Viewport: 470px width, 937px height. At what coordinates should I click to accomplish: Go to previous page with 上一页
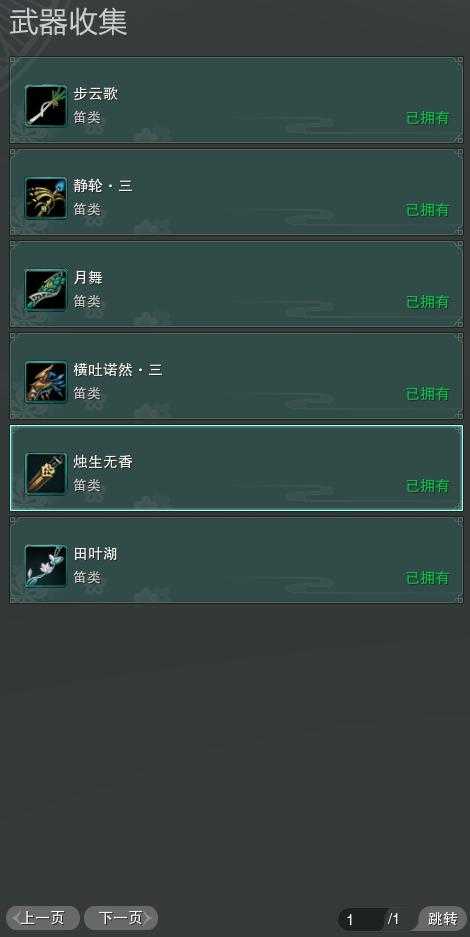(42, 917)
